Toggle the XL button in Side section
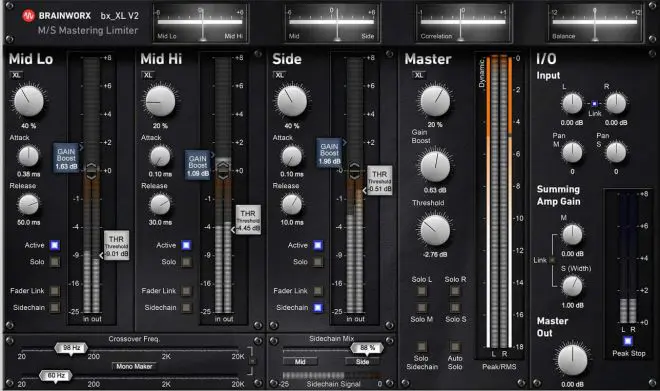 (x=280, y=75)
